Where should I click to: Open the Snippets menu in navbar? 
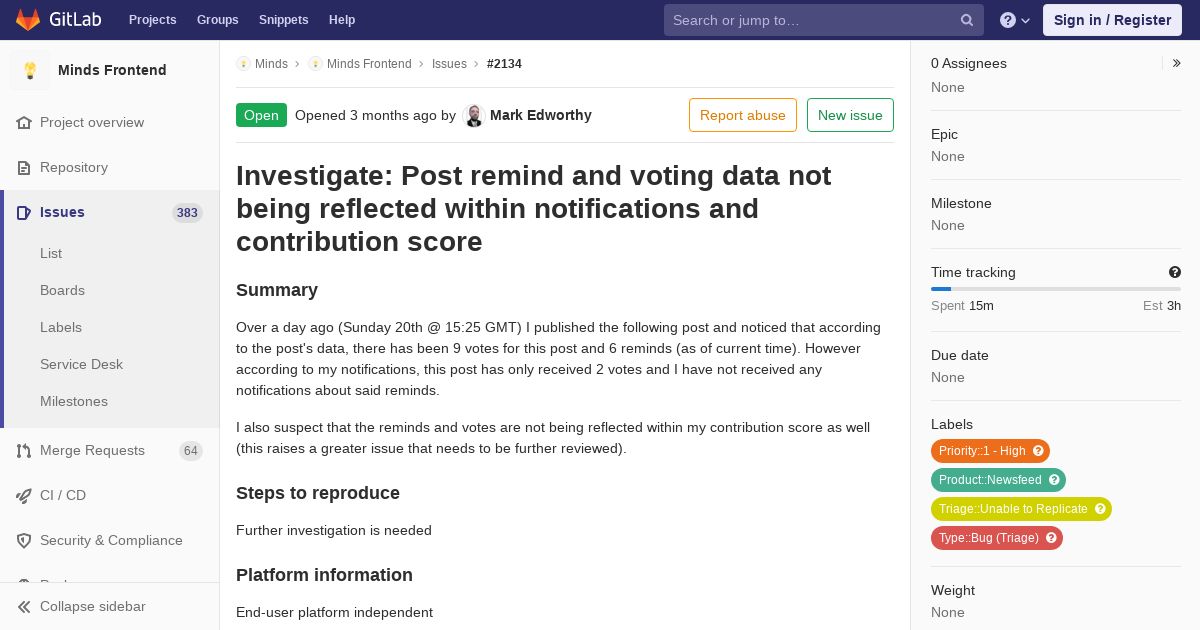(283, 20)
